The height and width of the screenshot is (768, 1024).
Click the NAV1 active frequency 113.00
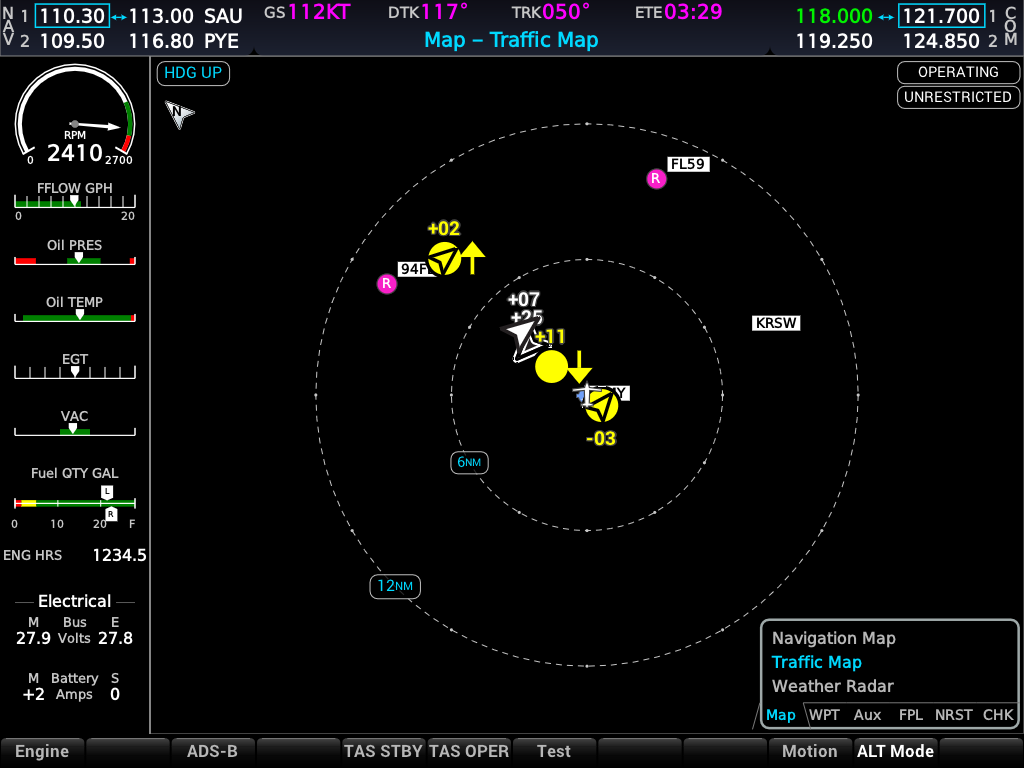(161, 16)
